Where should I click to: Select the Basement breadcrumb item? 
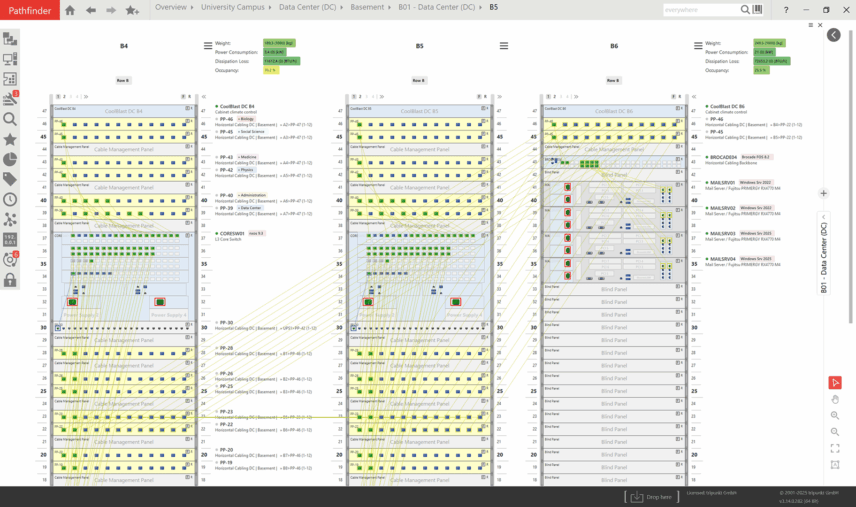point(368,8)
